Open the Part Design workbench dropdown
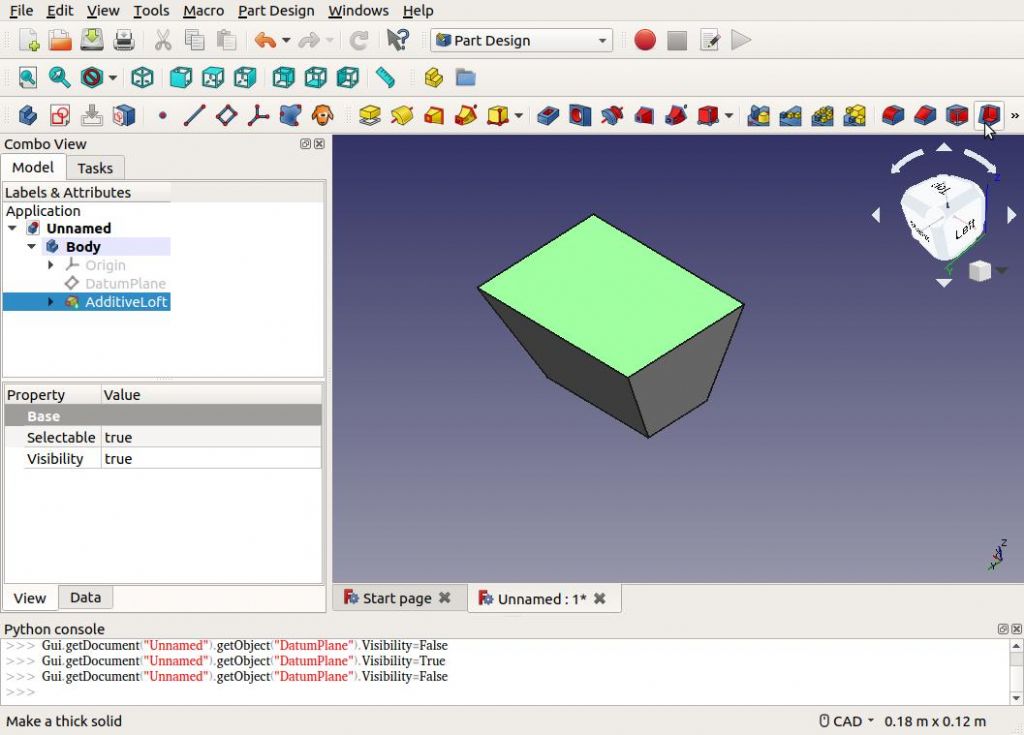The image size is (1024, 735). [x=520, y=40]
